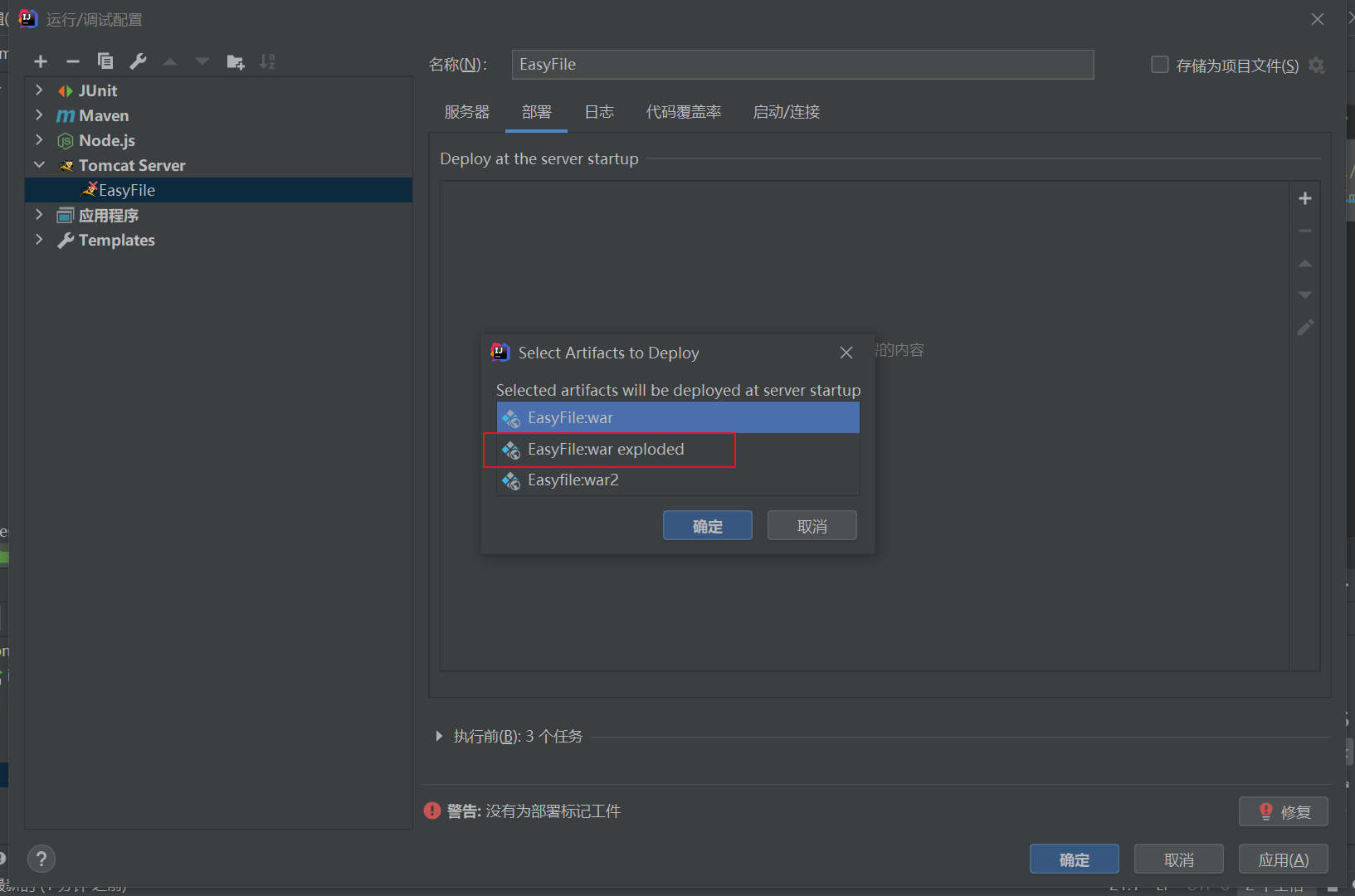Expand the Maven node
Image resolution: width=1355 pixels, height=896 pixels.
pyautogui.click(x=39, y=114)
